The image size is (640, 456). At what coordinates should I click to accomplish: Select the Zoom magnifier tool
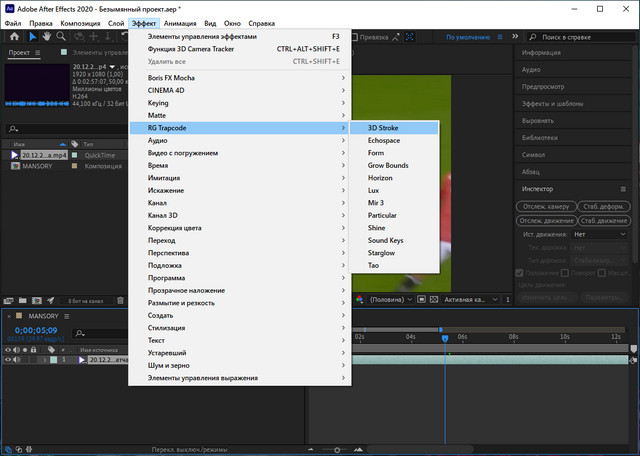(x=61, y=36)
